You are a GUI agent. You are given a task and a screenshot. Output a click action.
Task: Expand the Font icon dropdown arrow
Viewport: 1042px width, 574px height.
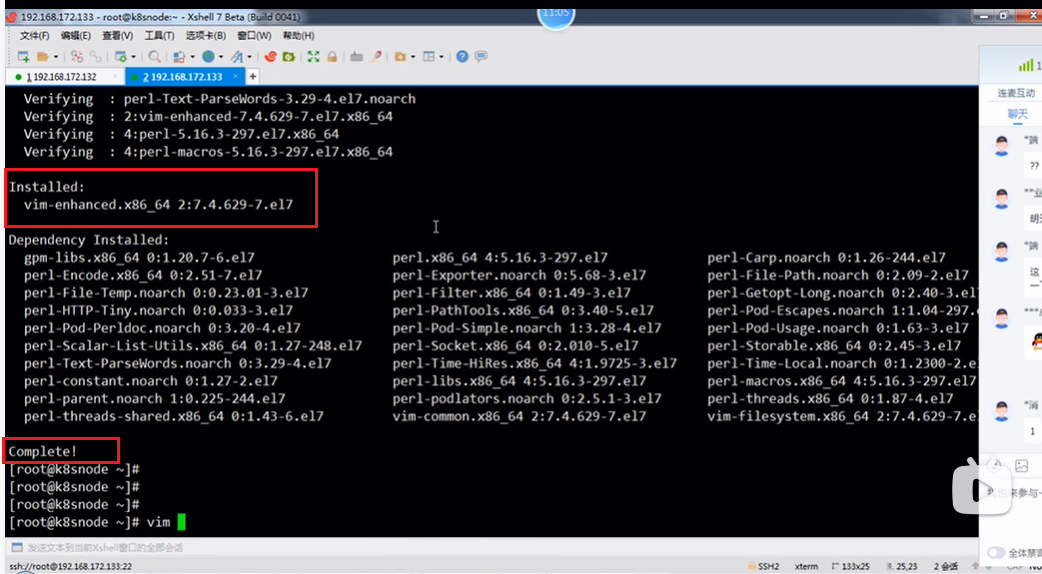(250, 56)
